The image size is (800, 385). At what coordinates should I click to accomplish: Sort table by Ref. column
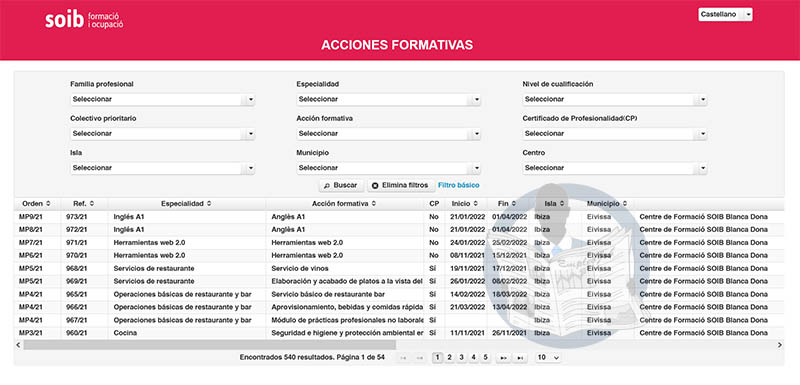84,203
